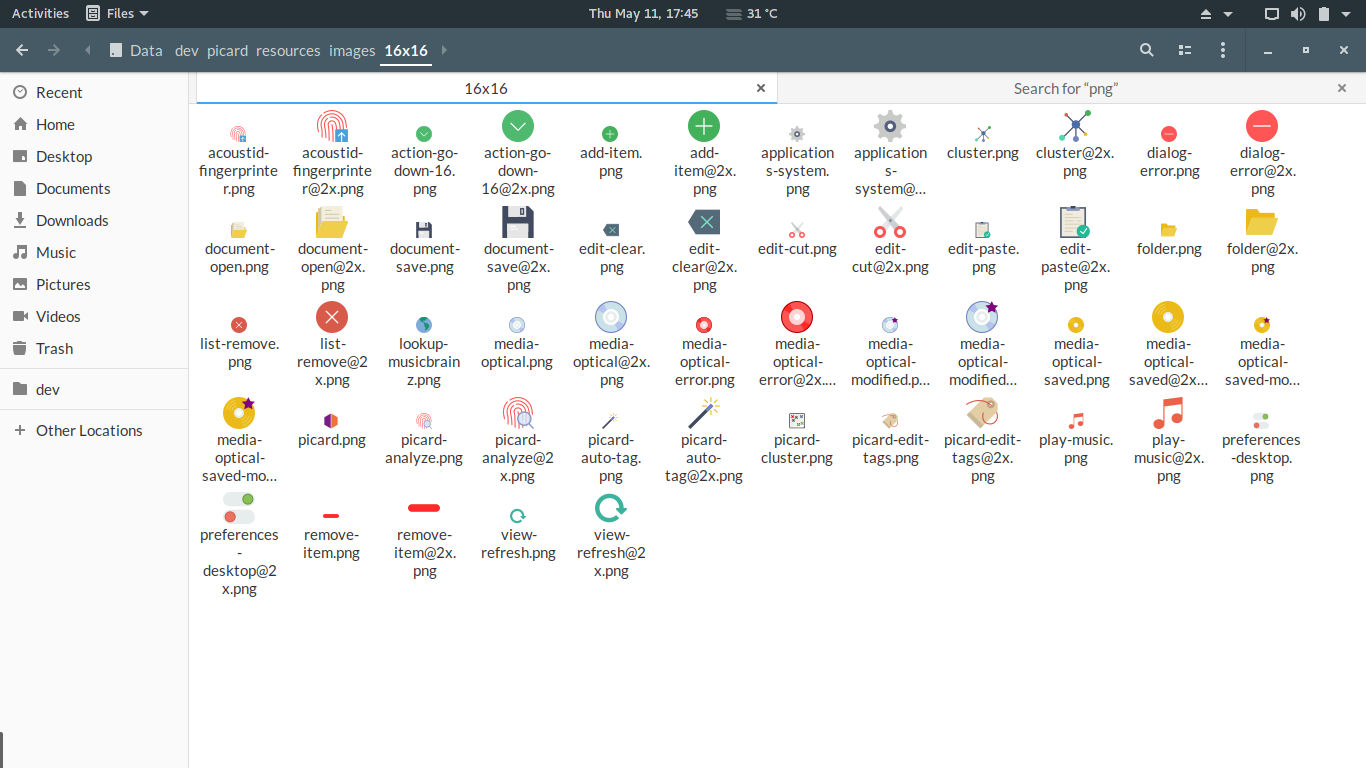Click the search magnifier icon in header
The width and height of the screenshot is (1366, 768).
click(x=1147, y=50)
